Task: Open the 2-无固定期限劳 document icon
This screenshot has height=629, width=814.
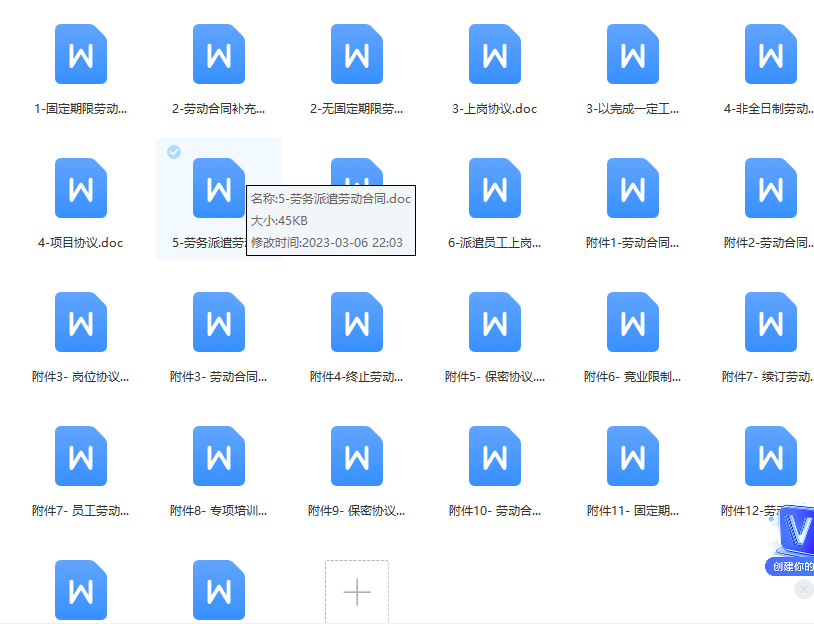Action: pos(357,54)
